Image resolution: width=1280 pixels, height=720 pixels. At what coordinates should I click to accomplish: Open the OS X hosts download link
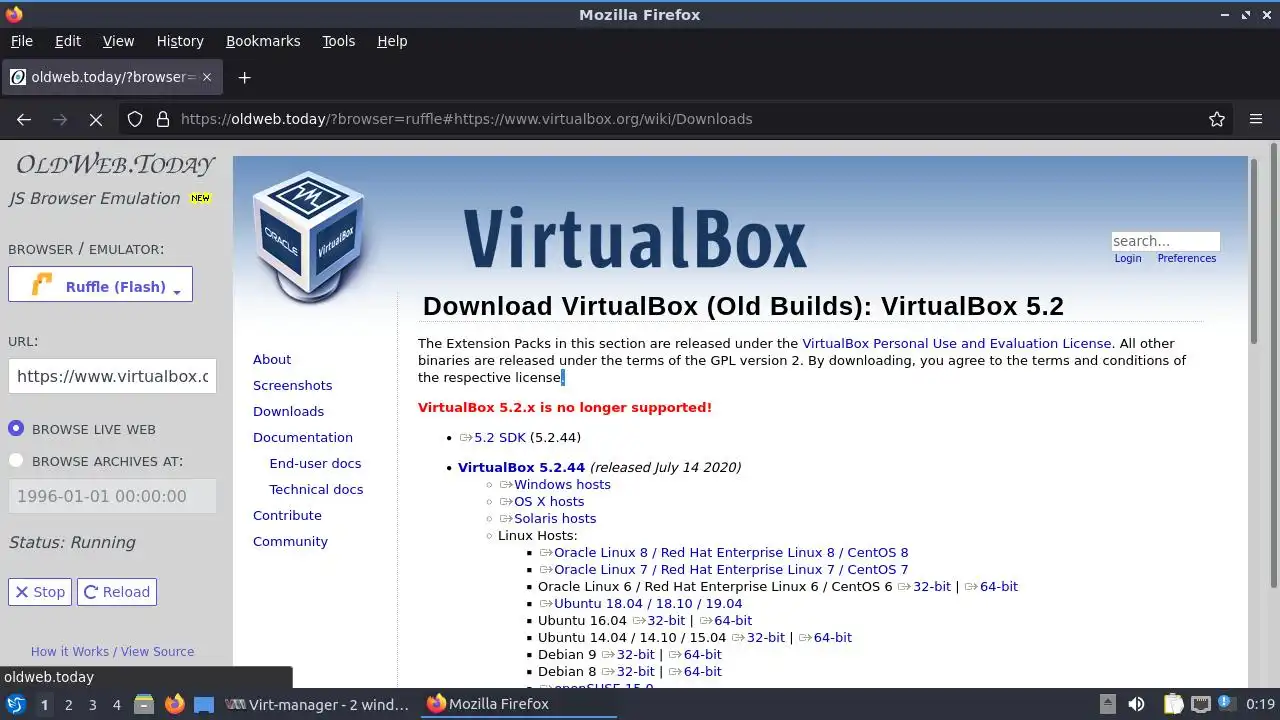549,501
